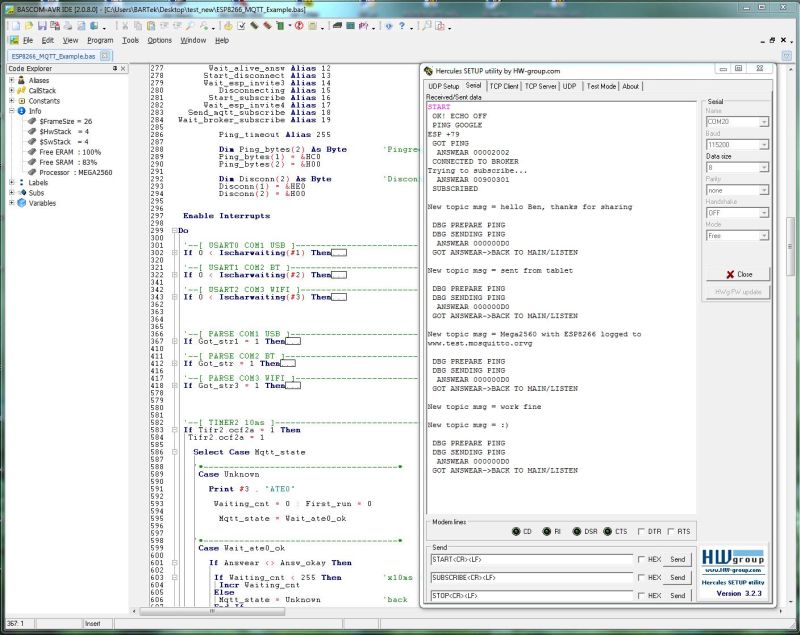The width and height of the screenshot is (800, 635).
Task: Collapse the Info tree node
Action: click(12, 111)
